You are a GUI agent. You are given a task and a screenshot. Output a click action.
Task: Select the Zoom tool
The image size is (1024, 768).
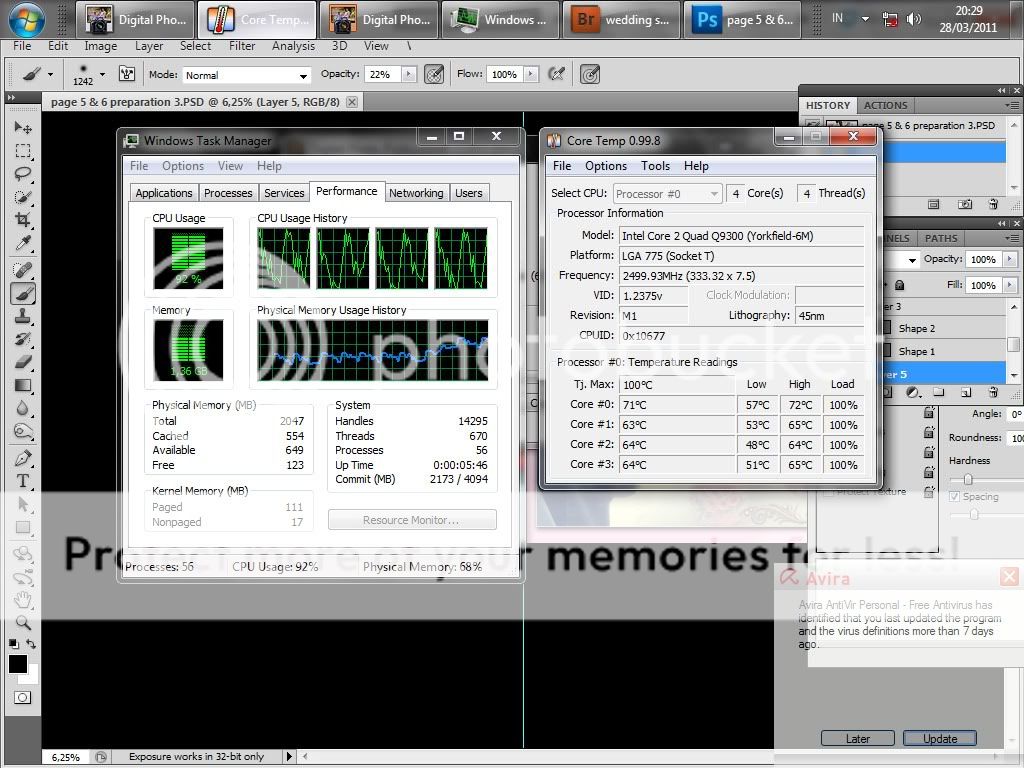pyautogui.click(x=23, y=622)
